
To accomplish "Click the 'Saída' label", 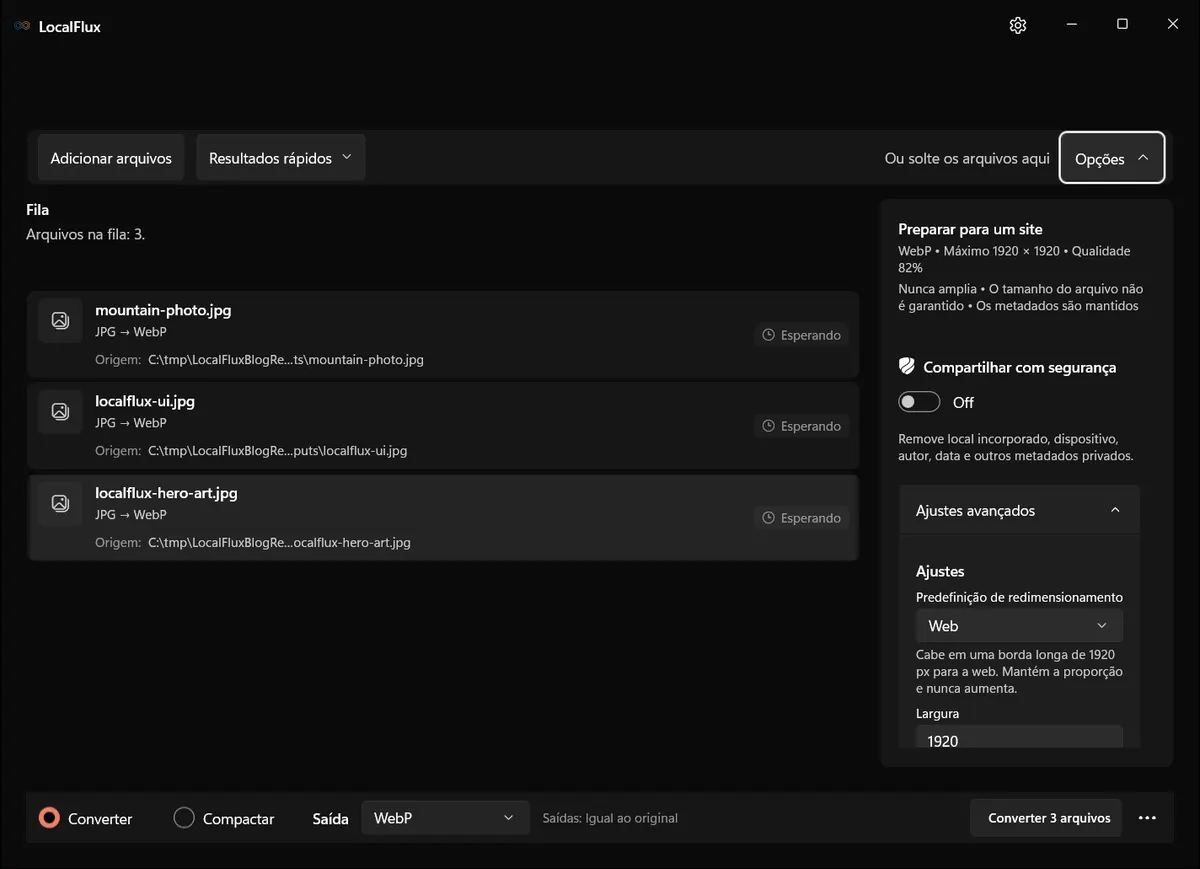I will pos(330,818).
